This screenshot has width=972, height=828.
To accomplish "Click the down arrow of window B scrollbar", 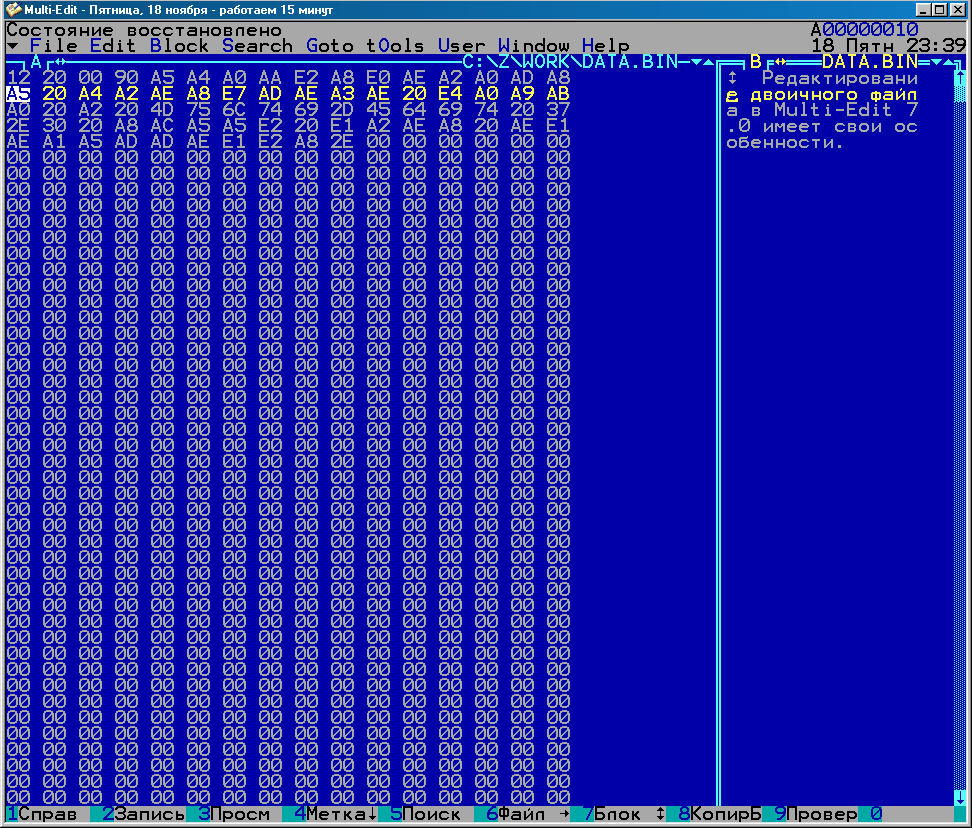I will 959,797.
